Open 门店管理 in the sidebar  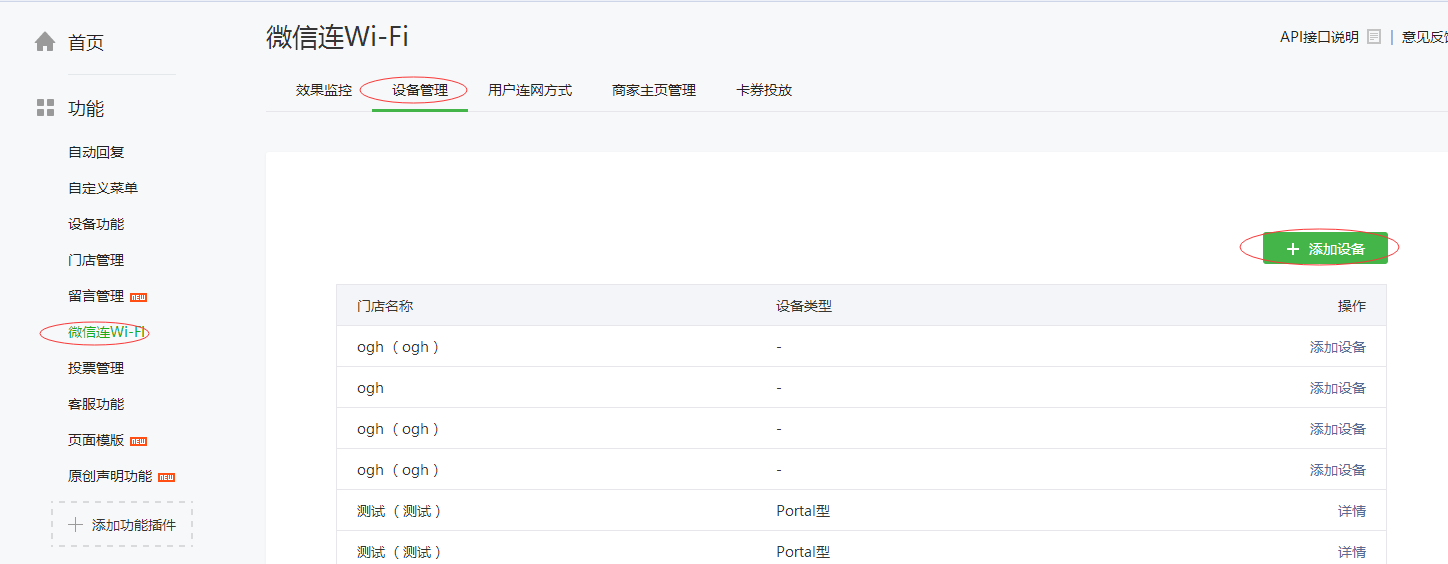[x=96, y=260]
